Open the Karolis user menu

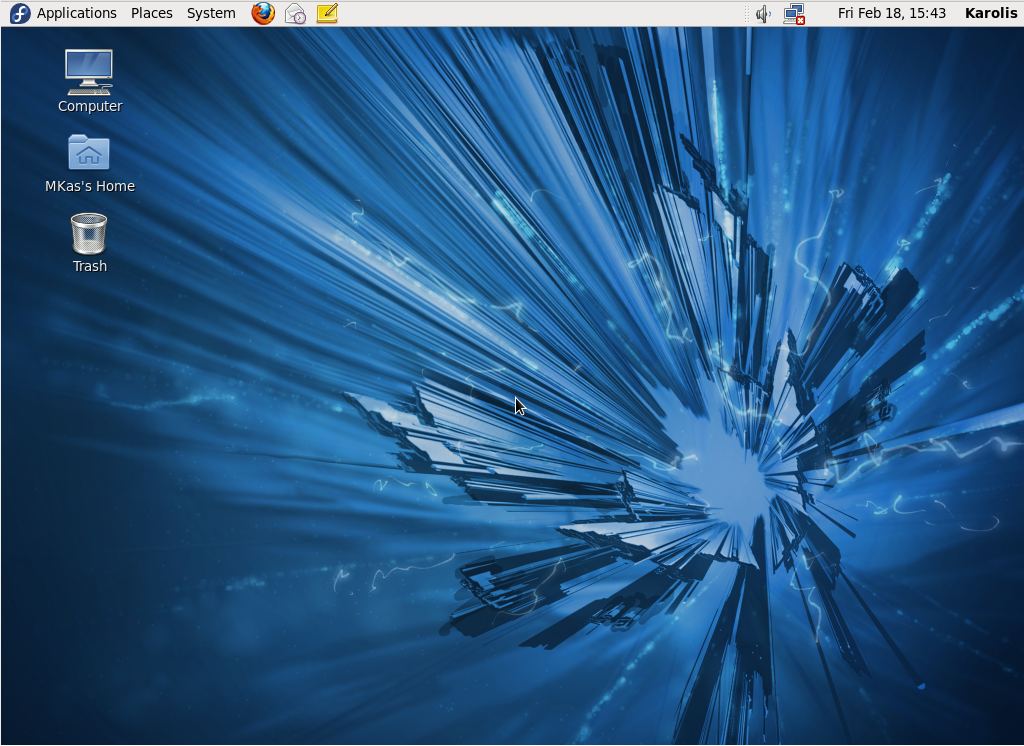(991, 13)
